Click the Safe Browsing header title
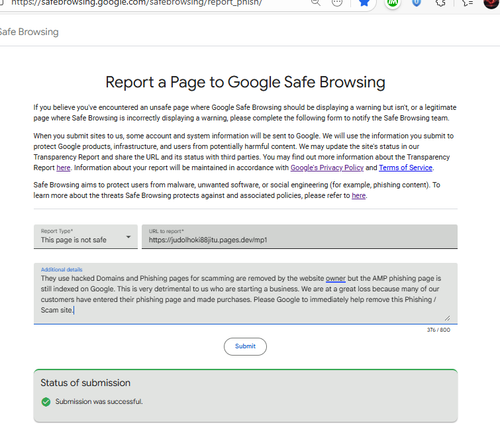 tap(29, 32)
